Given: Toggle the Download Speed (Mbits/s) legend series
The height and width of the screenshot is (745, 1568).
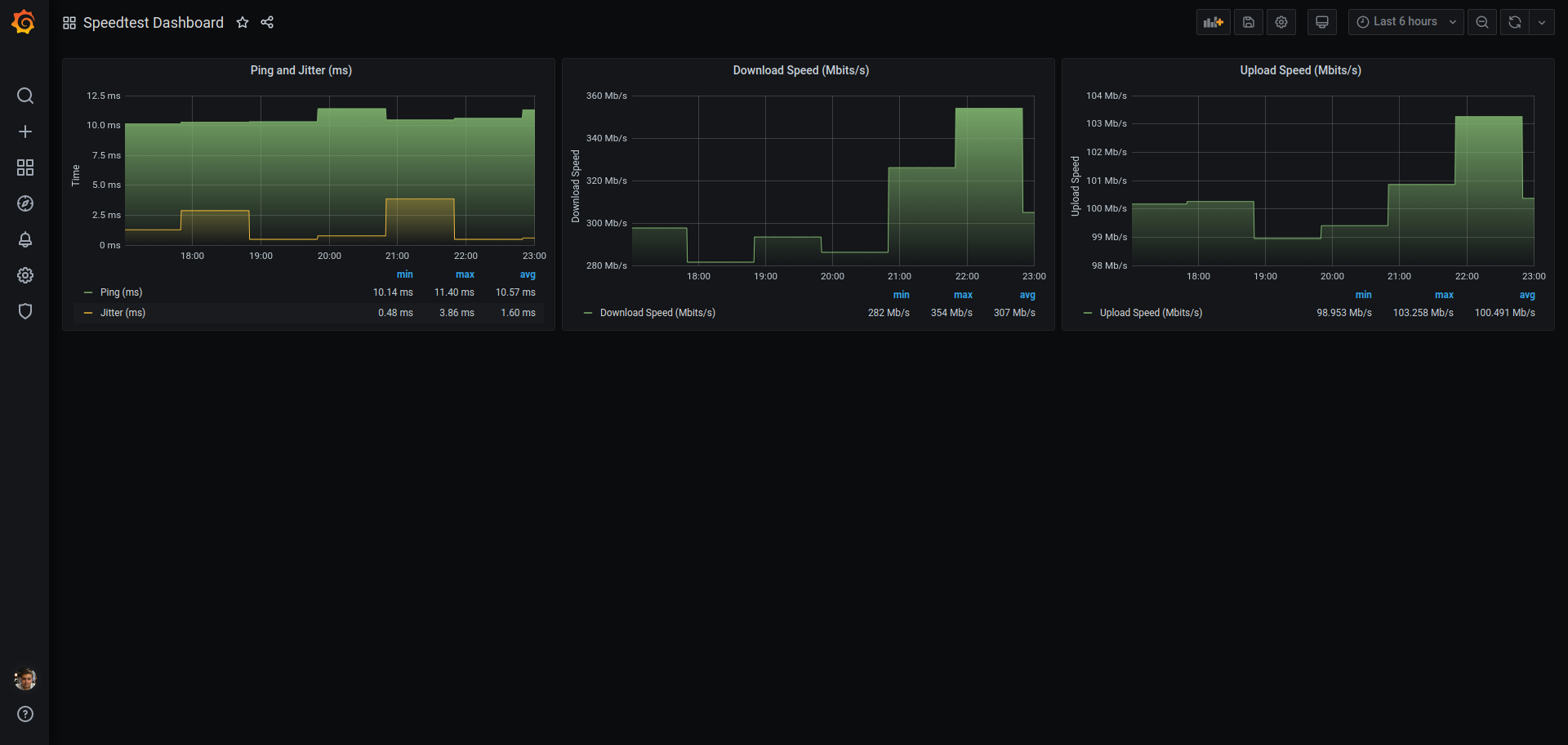Looking at the screenshot, I should (x=657, y=313).
